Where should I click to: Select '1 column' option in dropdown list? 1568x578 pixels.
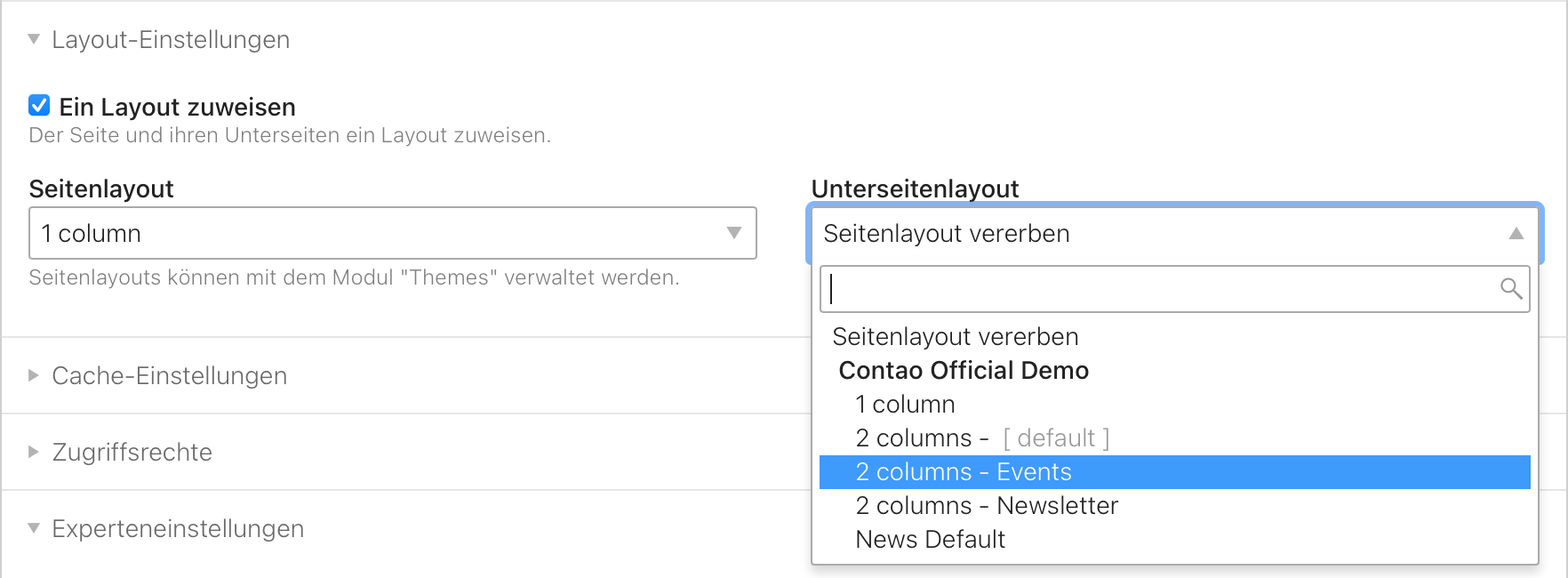coord(1174,404)
